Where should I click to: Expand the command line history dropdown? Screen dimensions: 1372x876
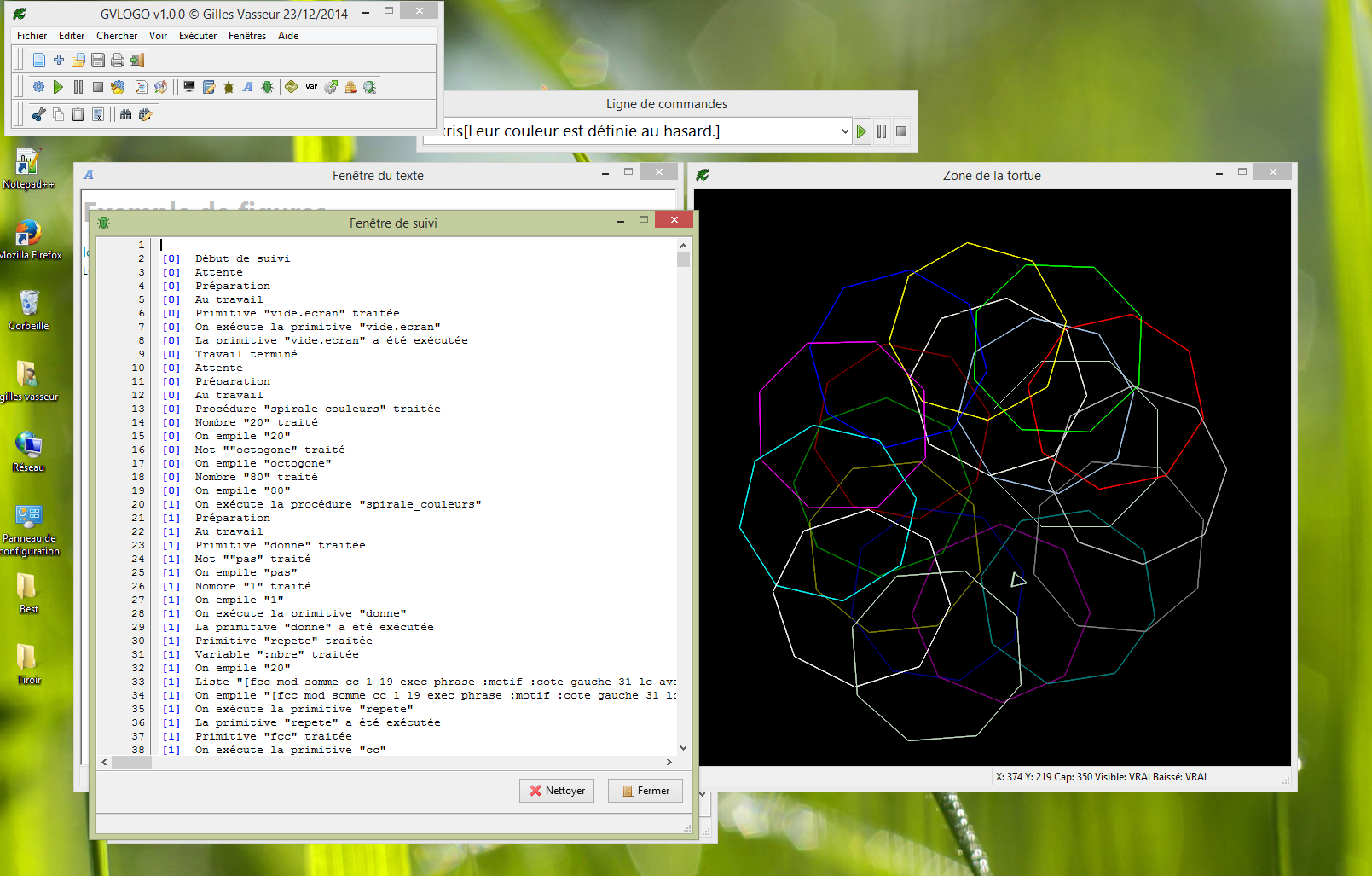point(844,131)
